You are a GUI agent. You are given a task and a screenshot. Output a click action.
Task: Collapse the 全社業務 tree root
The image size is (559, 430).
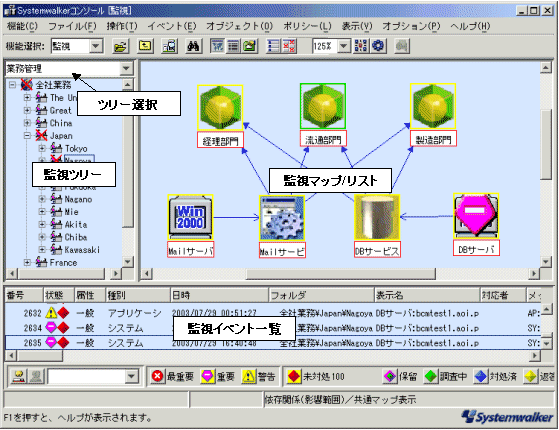[x=12, y=85]
